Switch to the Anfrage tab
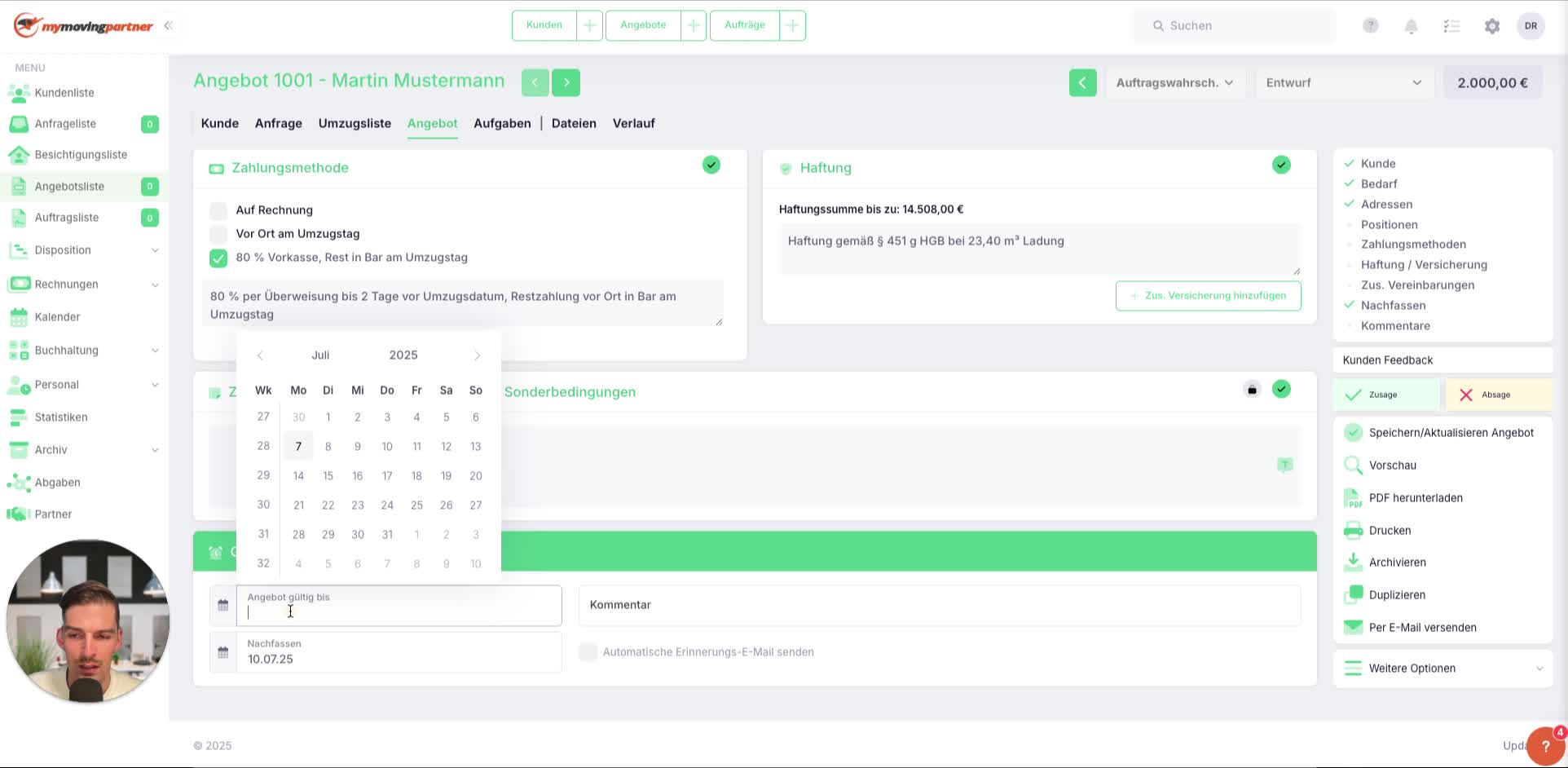The height and width of the screenshot is (768, 1568). pyautogui.click(x=279, y=124)
